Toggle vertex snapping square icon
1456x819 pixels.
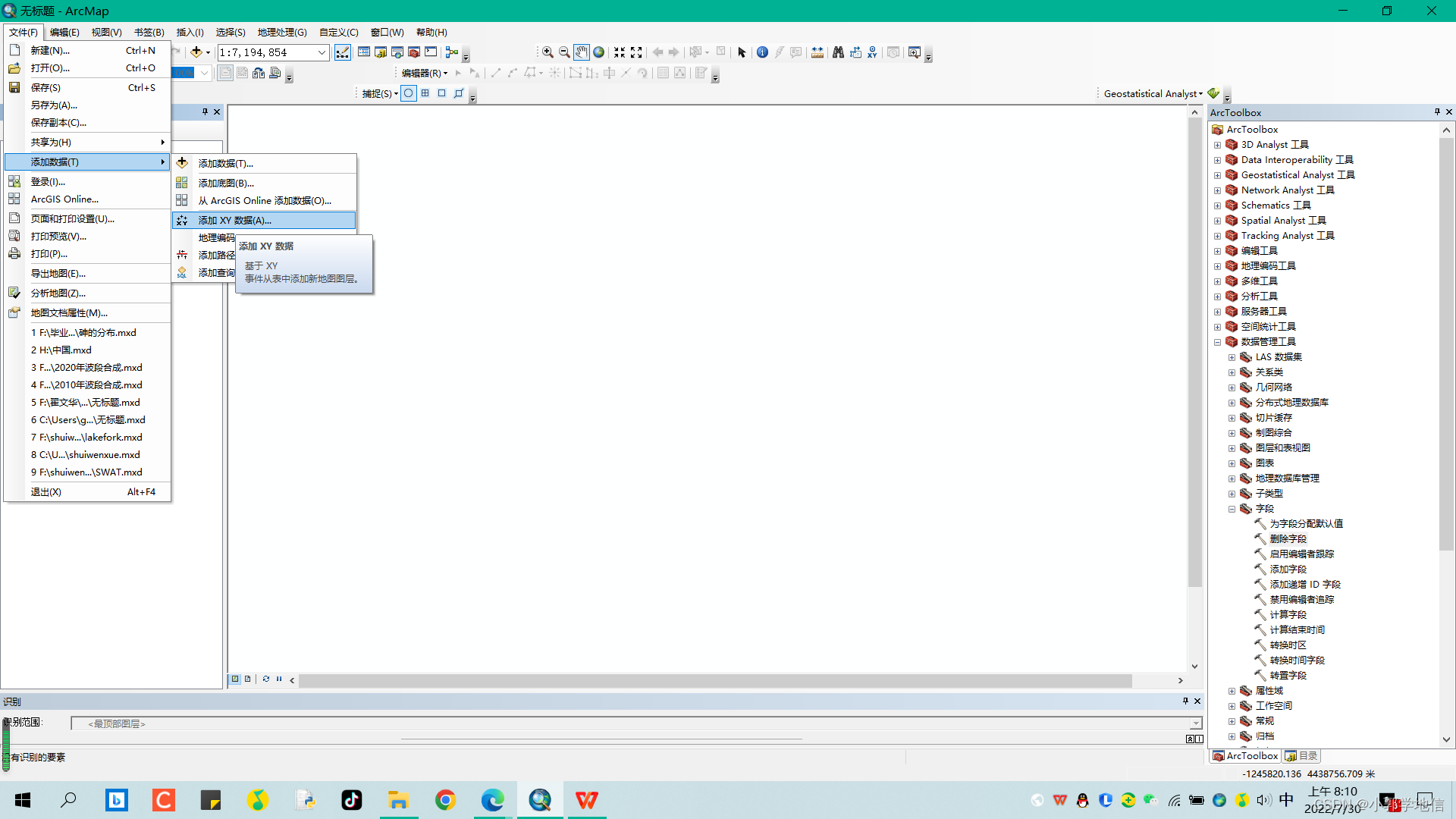tap(441, 93)
